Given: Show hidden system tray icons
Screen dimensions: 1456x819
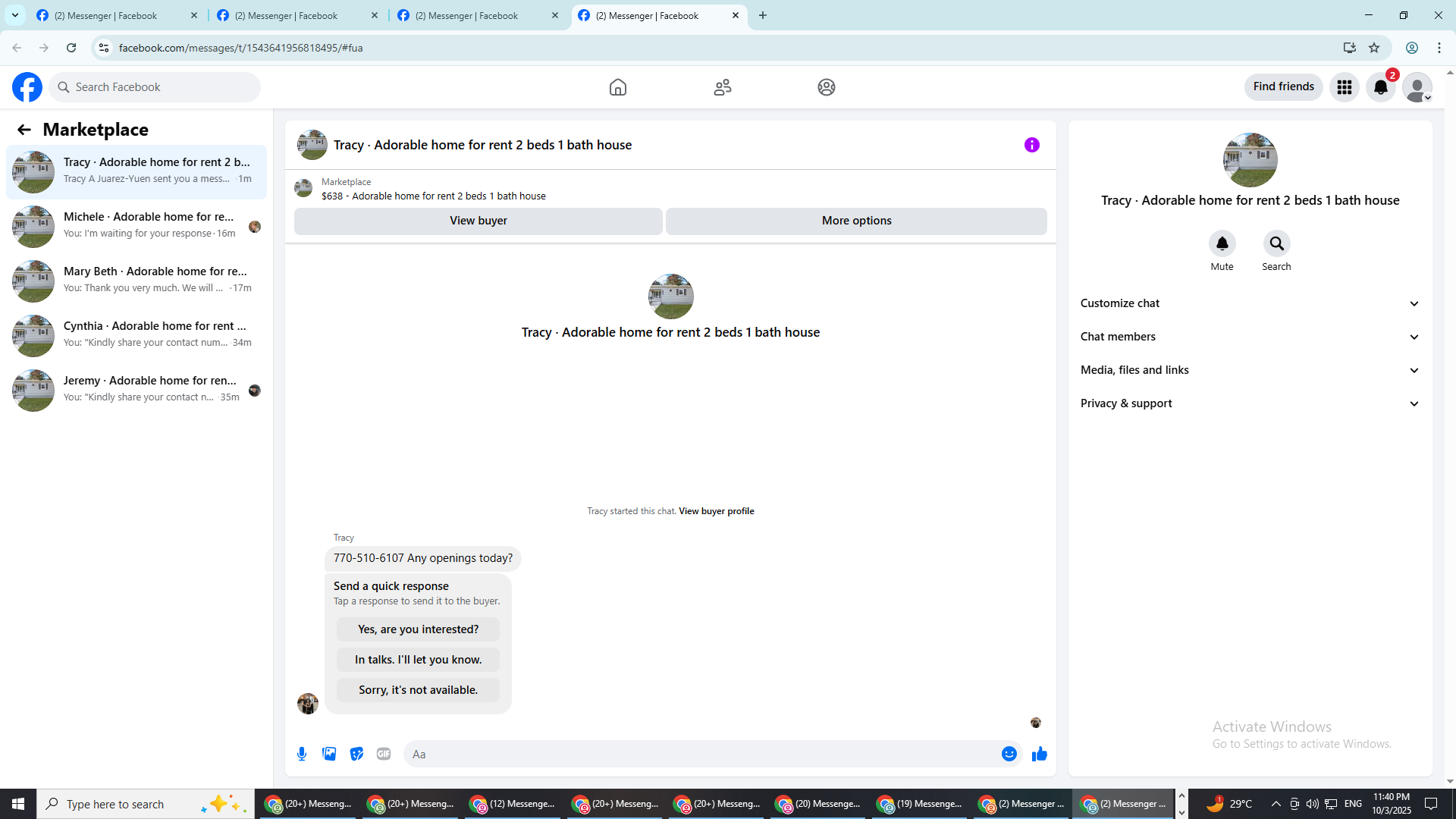Looking at the screenshot, I should 1276,804.
